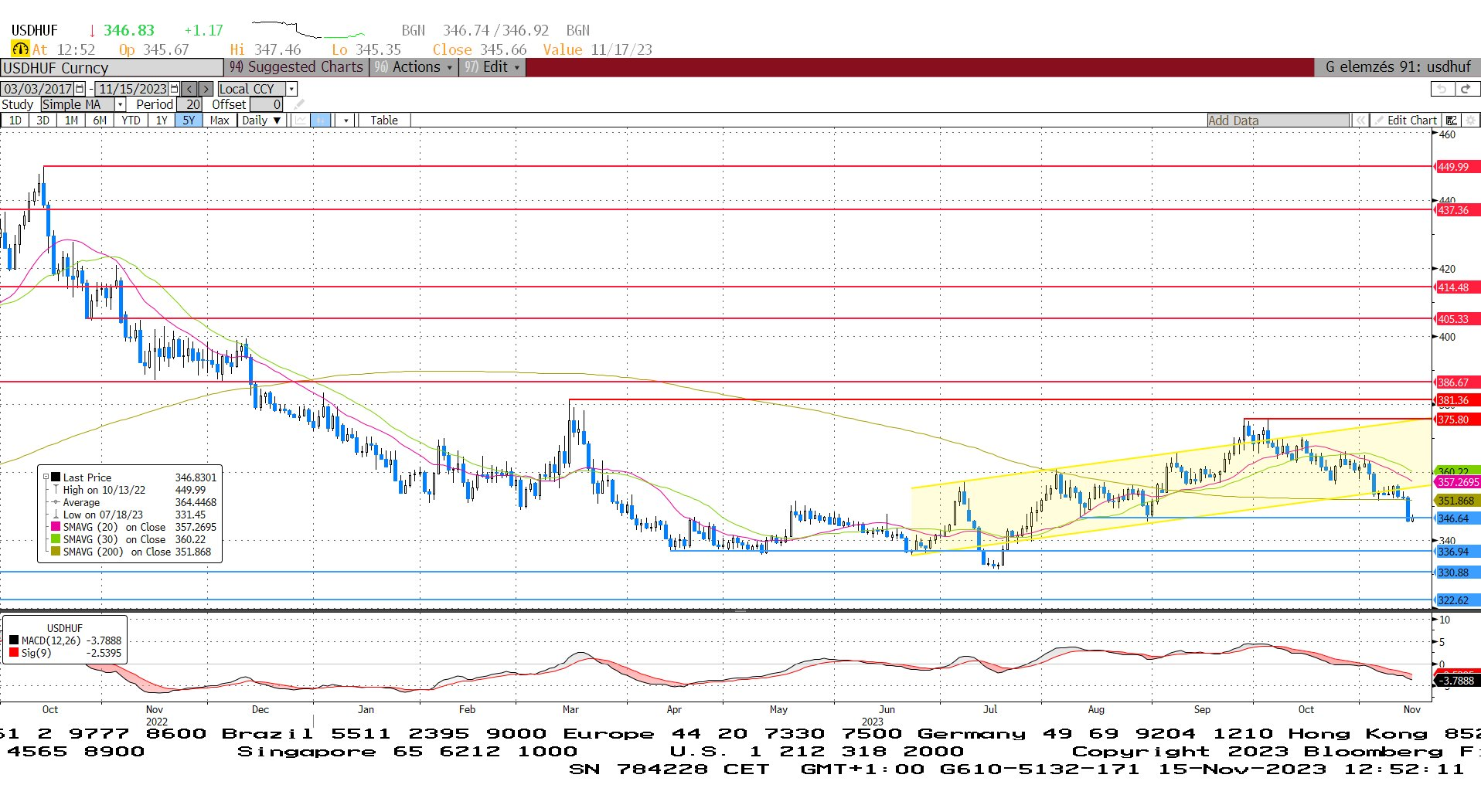Select the 386.67 red price label
The image size is (1481, 812).
point(1456,382)
